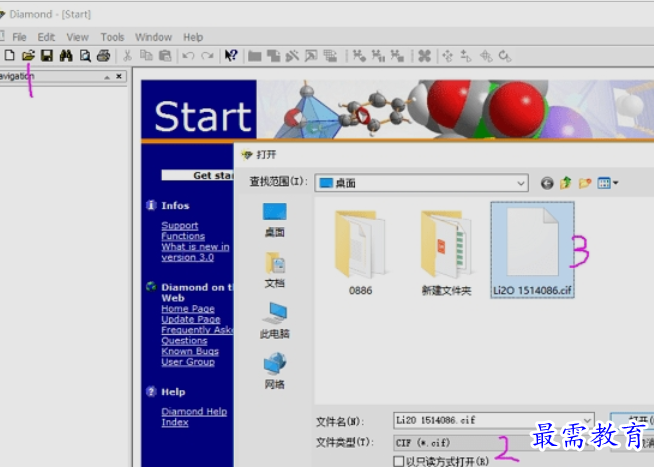Click the Paste clipboard icon

pos(165,55)
